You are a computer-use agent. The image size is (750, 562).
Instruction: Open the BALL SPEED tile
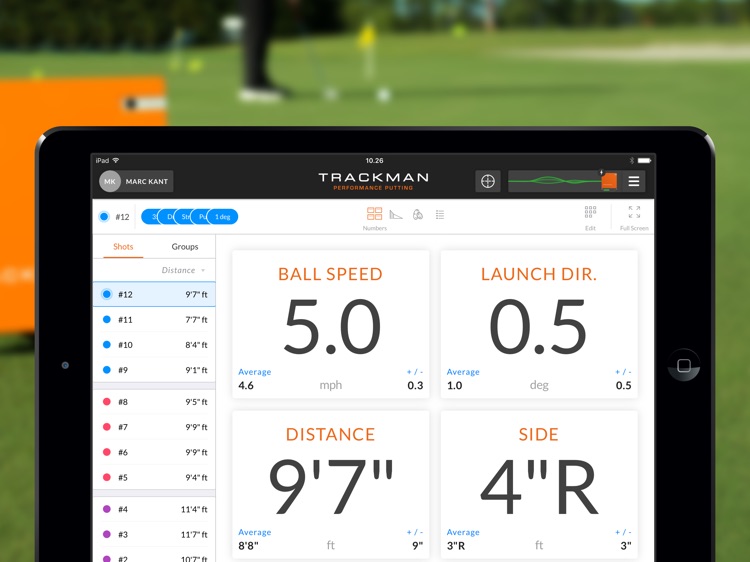[x=331, y=324]
